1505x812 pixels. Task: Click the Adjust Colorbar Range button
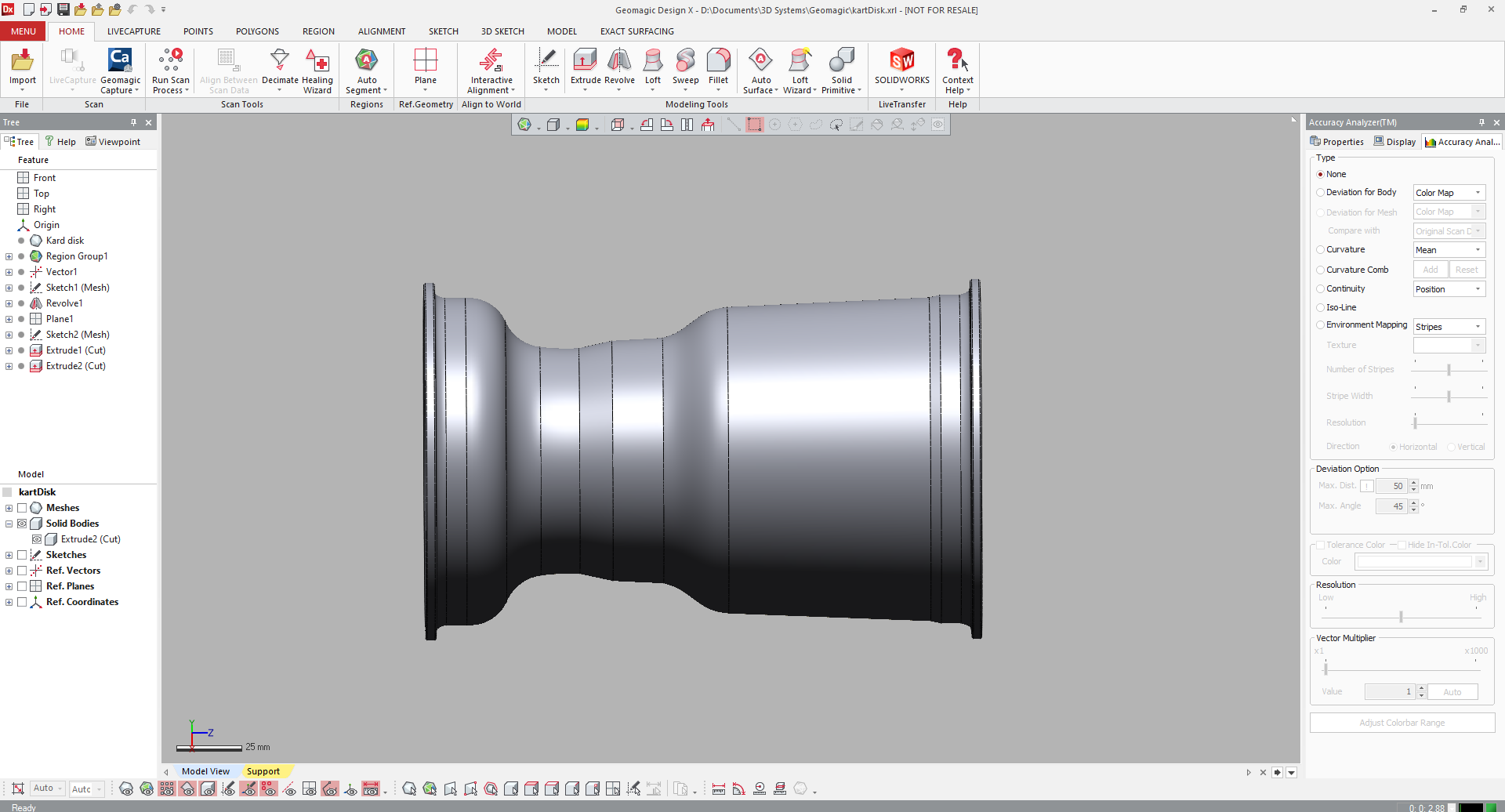pos(1402,723)
